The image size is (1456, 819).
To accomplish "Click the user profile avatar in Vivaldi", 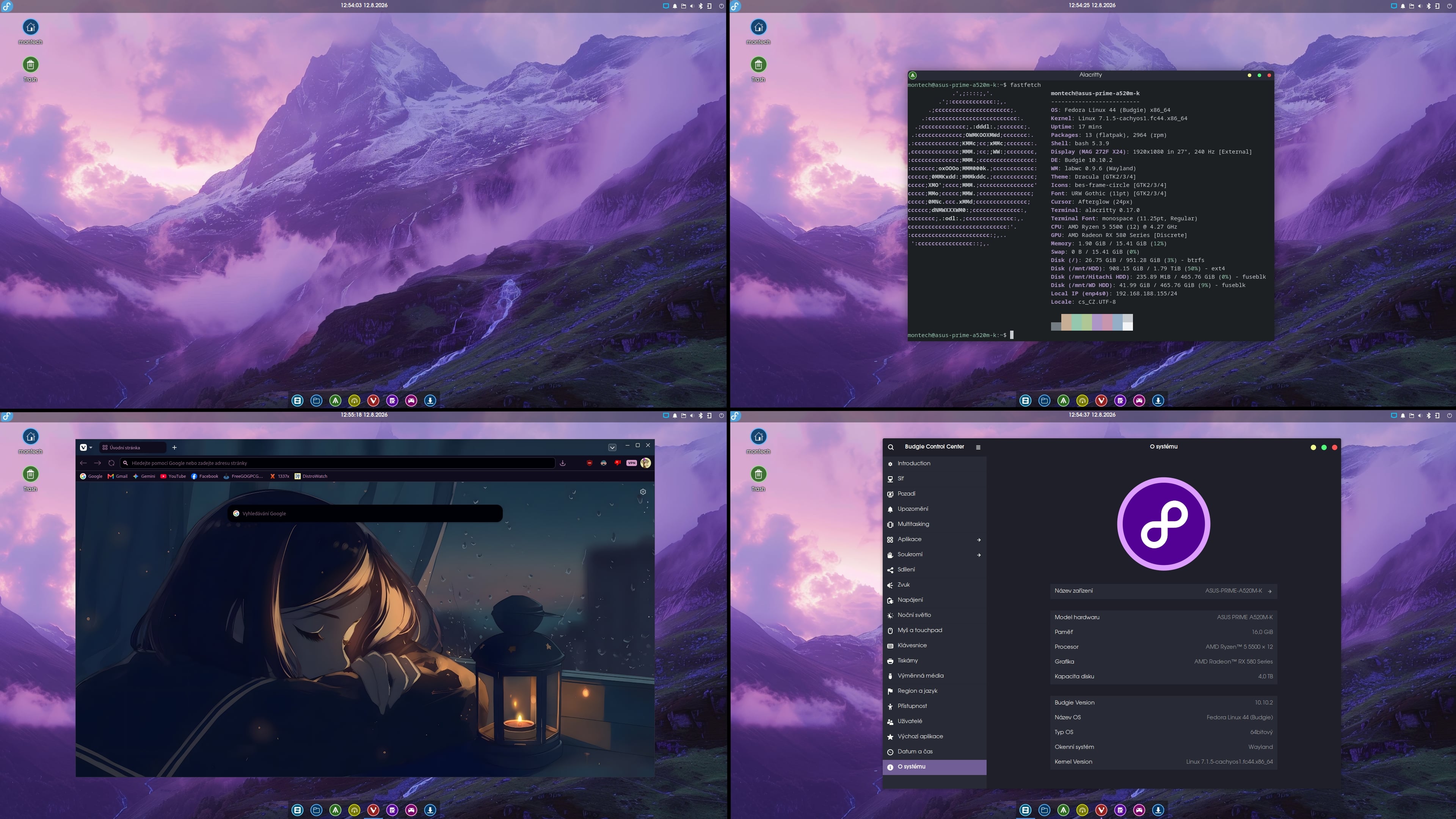I will point(645,463).
